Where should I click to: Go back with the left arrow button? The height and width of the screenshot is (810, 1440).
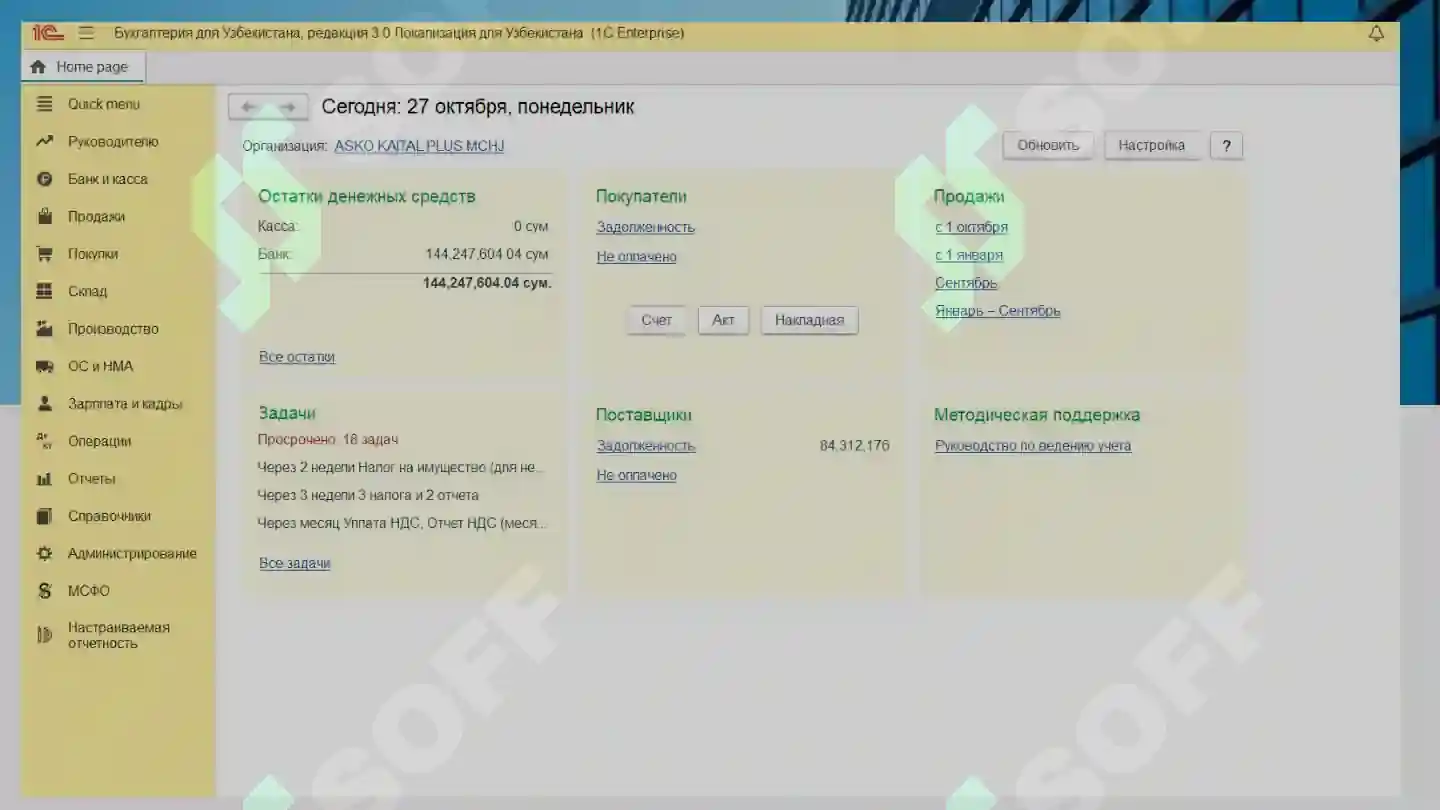coord(248,107)
